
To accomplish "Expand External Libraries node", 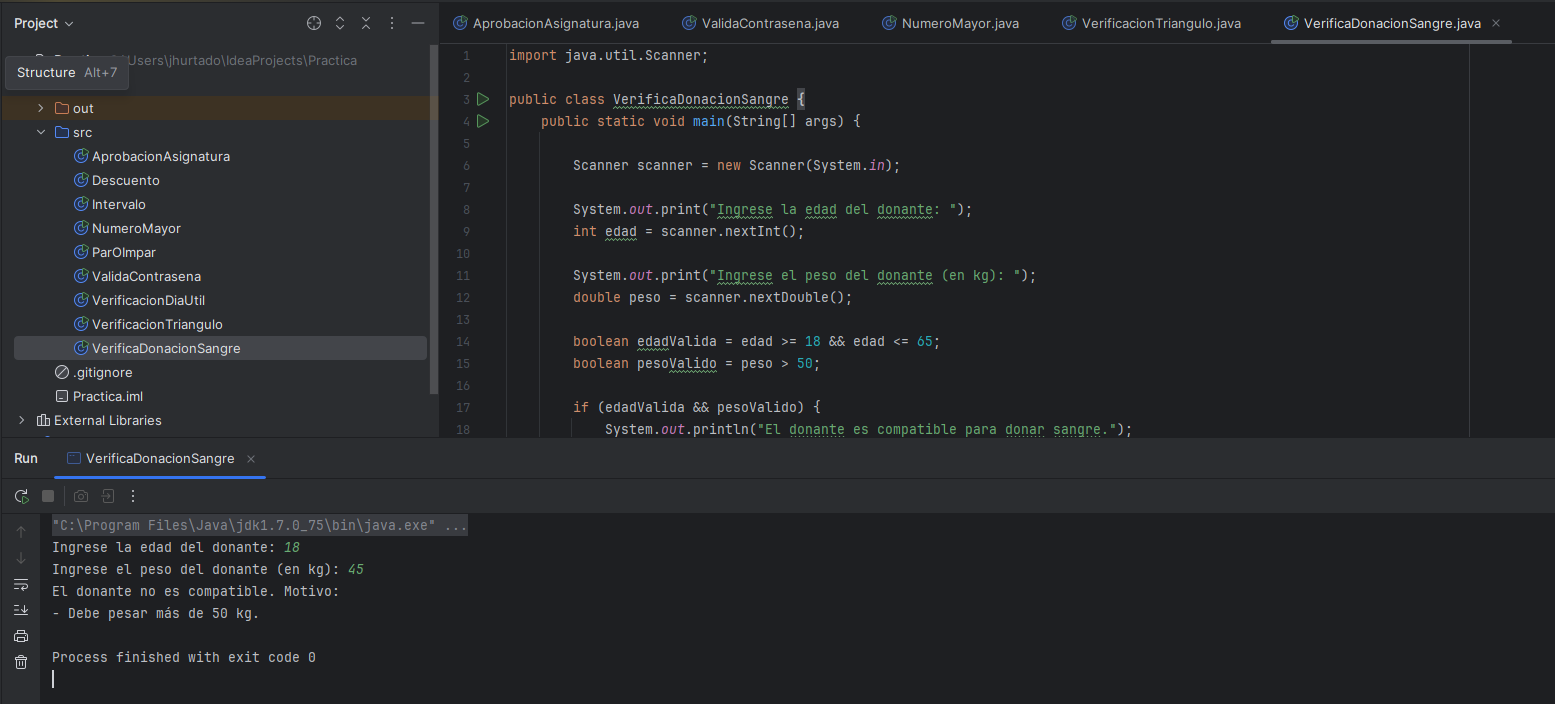I will point(22,420).
